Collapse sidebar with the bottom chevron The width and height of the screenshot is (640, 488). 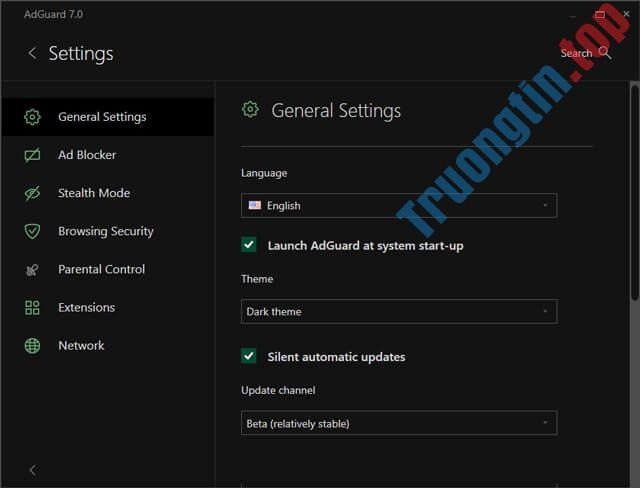pos(33,470)
